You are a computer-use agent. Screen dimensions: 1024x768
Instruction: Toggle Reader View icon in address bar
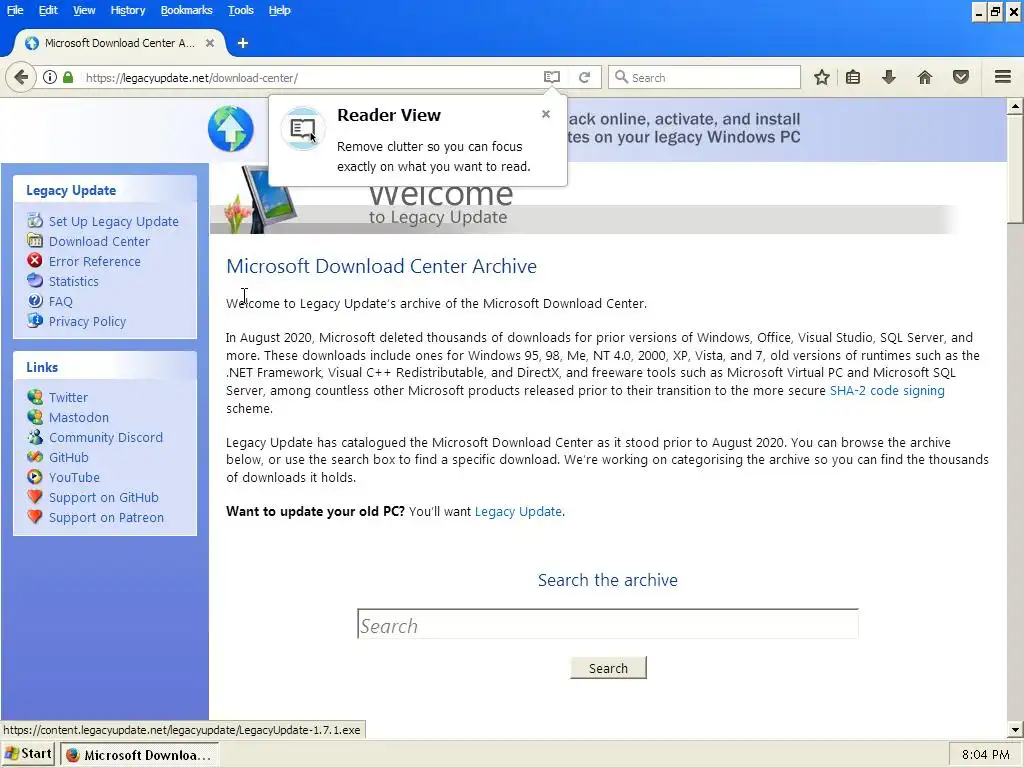(x=552, y=77)
